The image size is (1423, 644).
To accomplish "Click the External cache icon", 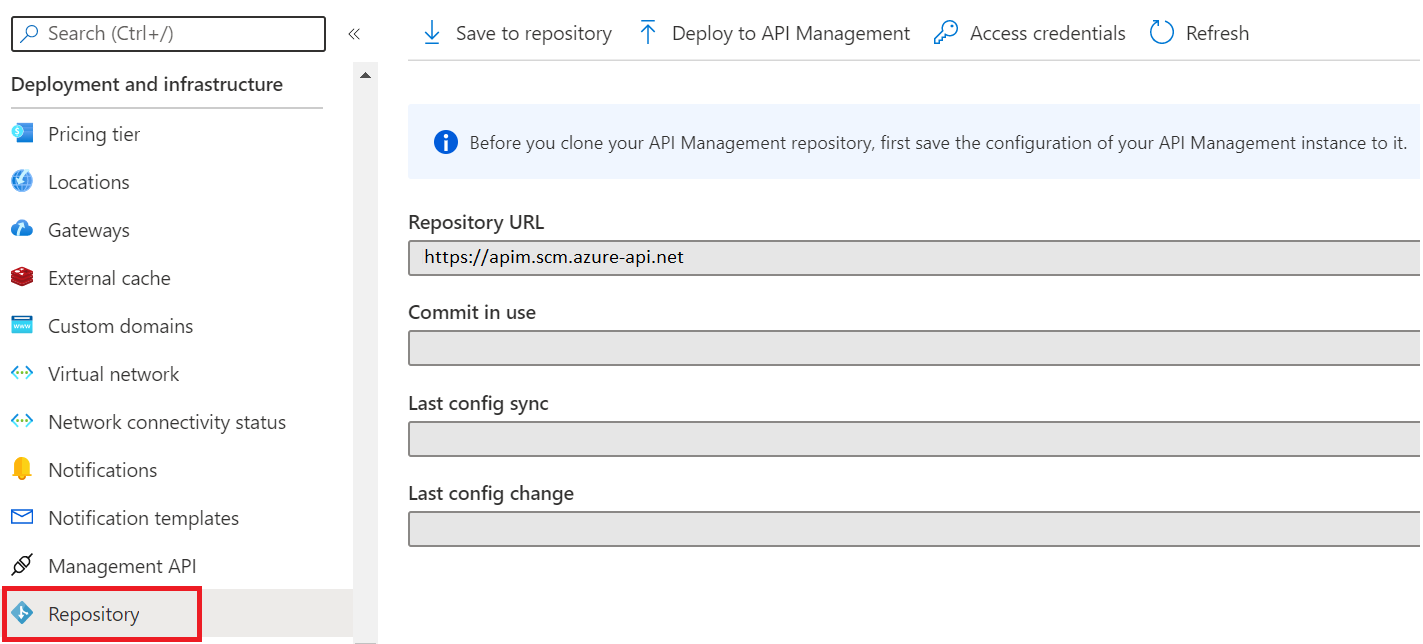I will click(x=22, y=278).
